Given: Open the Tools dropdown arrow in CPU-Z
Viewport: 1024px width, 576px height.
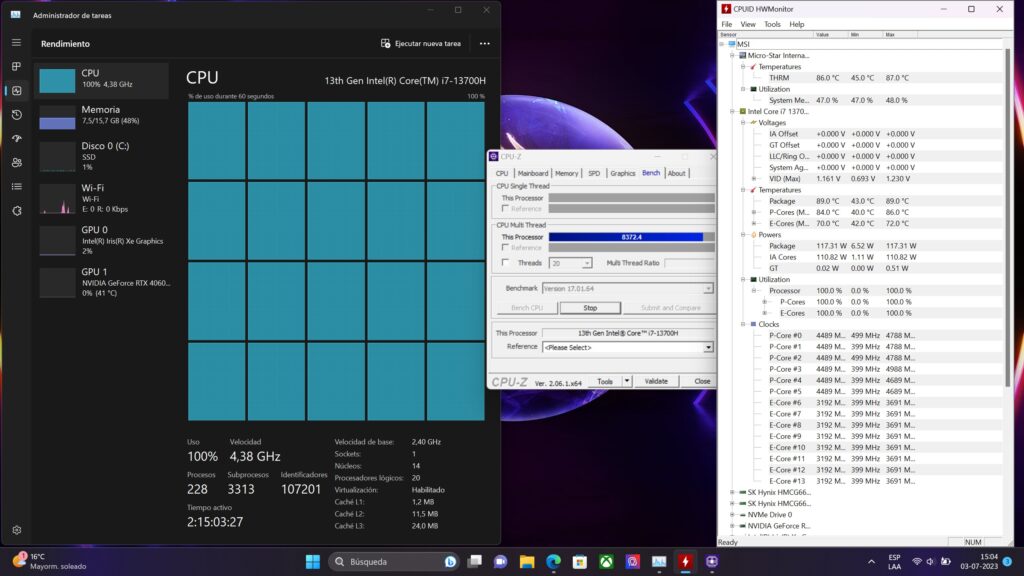Looking at the screenshot, I should (627, 381).
